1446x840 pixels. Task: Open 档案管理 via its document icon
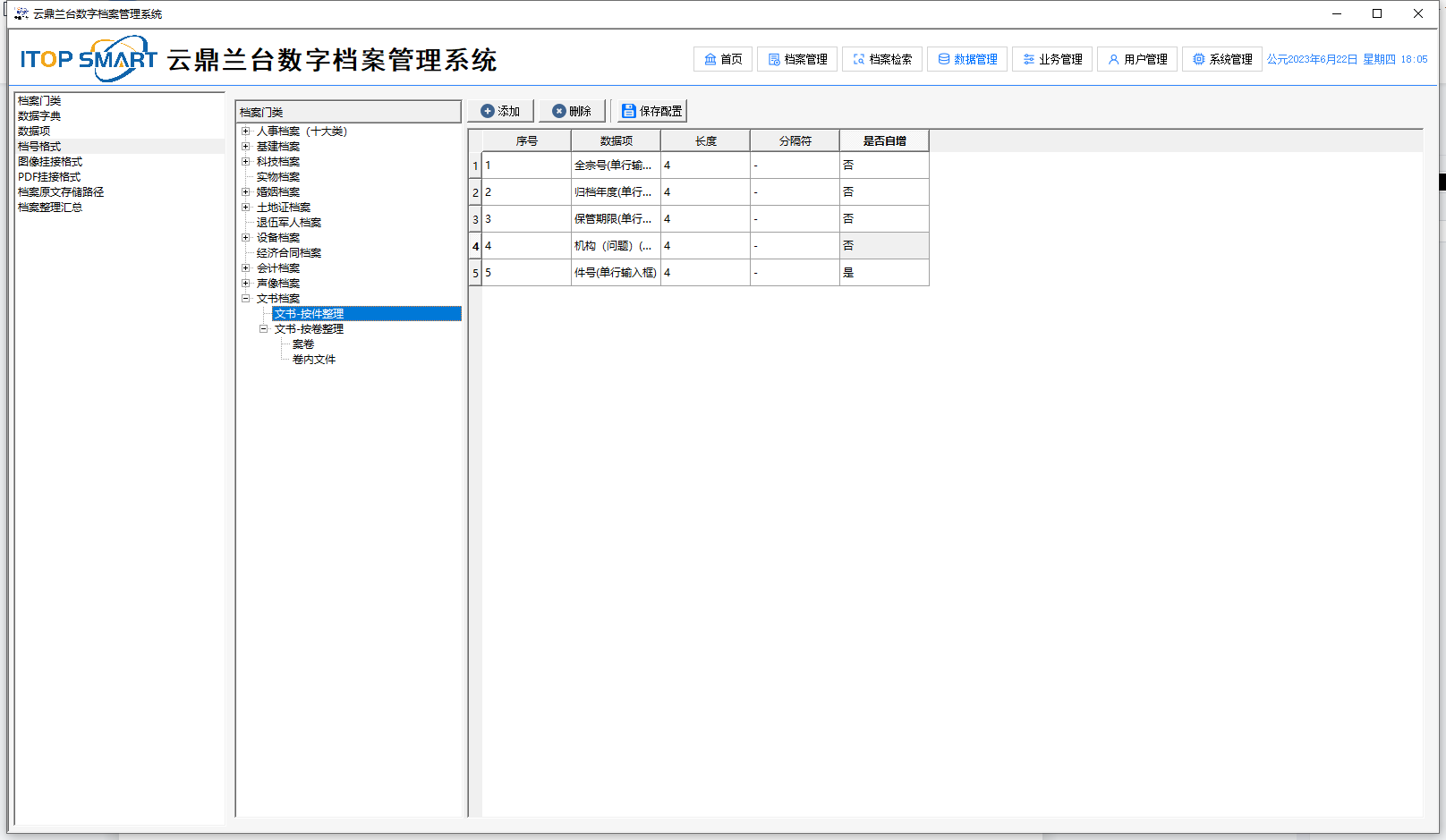click(774, 59)
